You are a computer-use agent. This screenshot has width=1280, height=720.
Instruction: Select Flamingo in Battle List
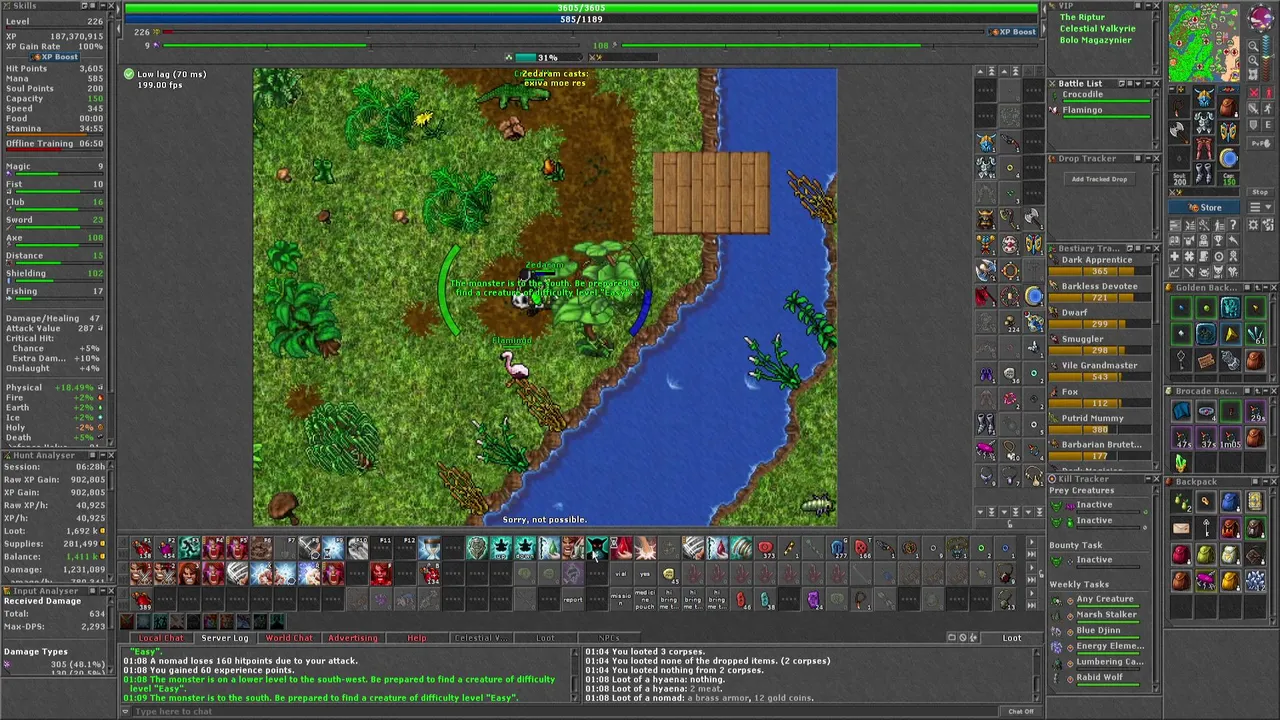1100,113
